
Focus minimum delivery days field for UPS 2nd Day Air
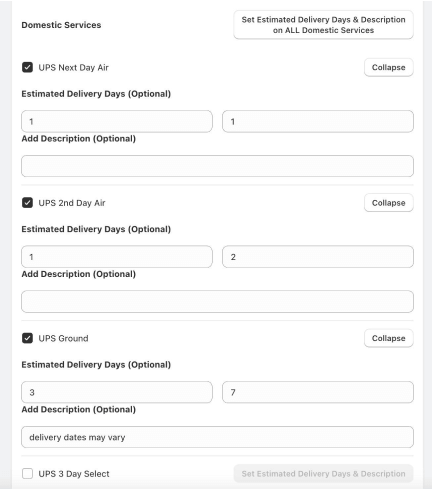(x=117, y=257)
